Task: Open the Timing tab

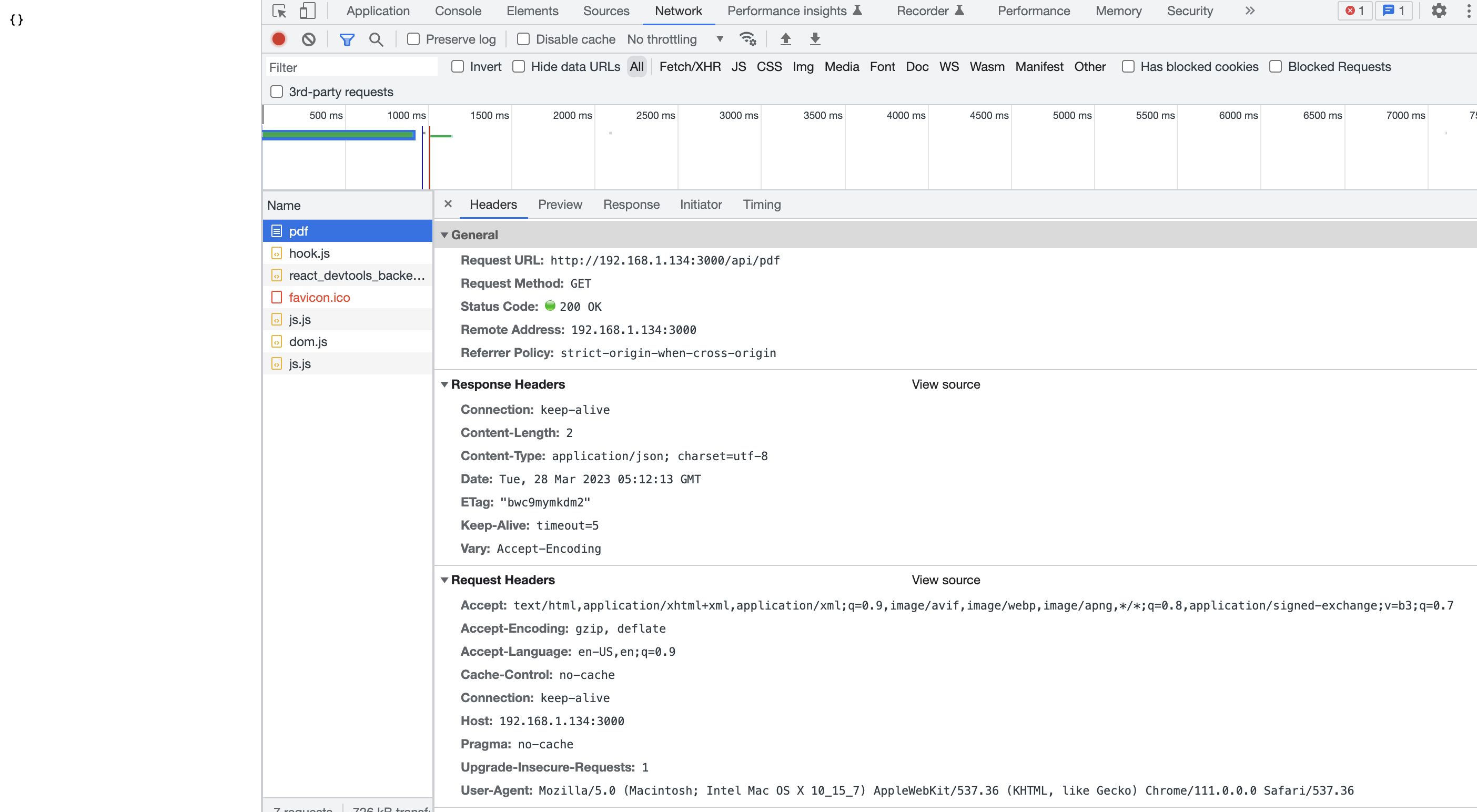Action: (x=762, y=204)
